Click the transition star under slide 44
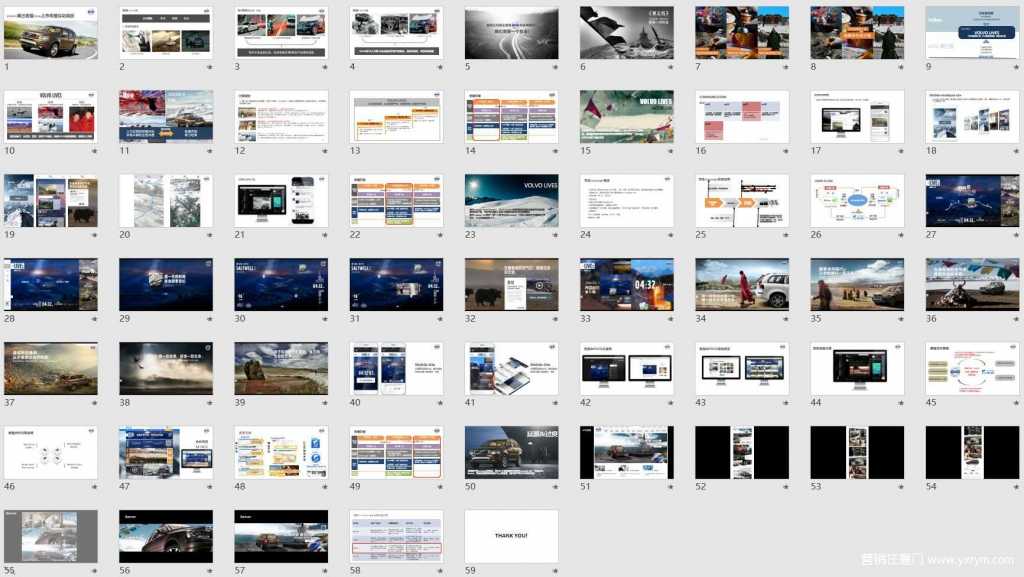The height and width of the screenshot is (577, 1024). pyautogui.click(x=901, y=403)
